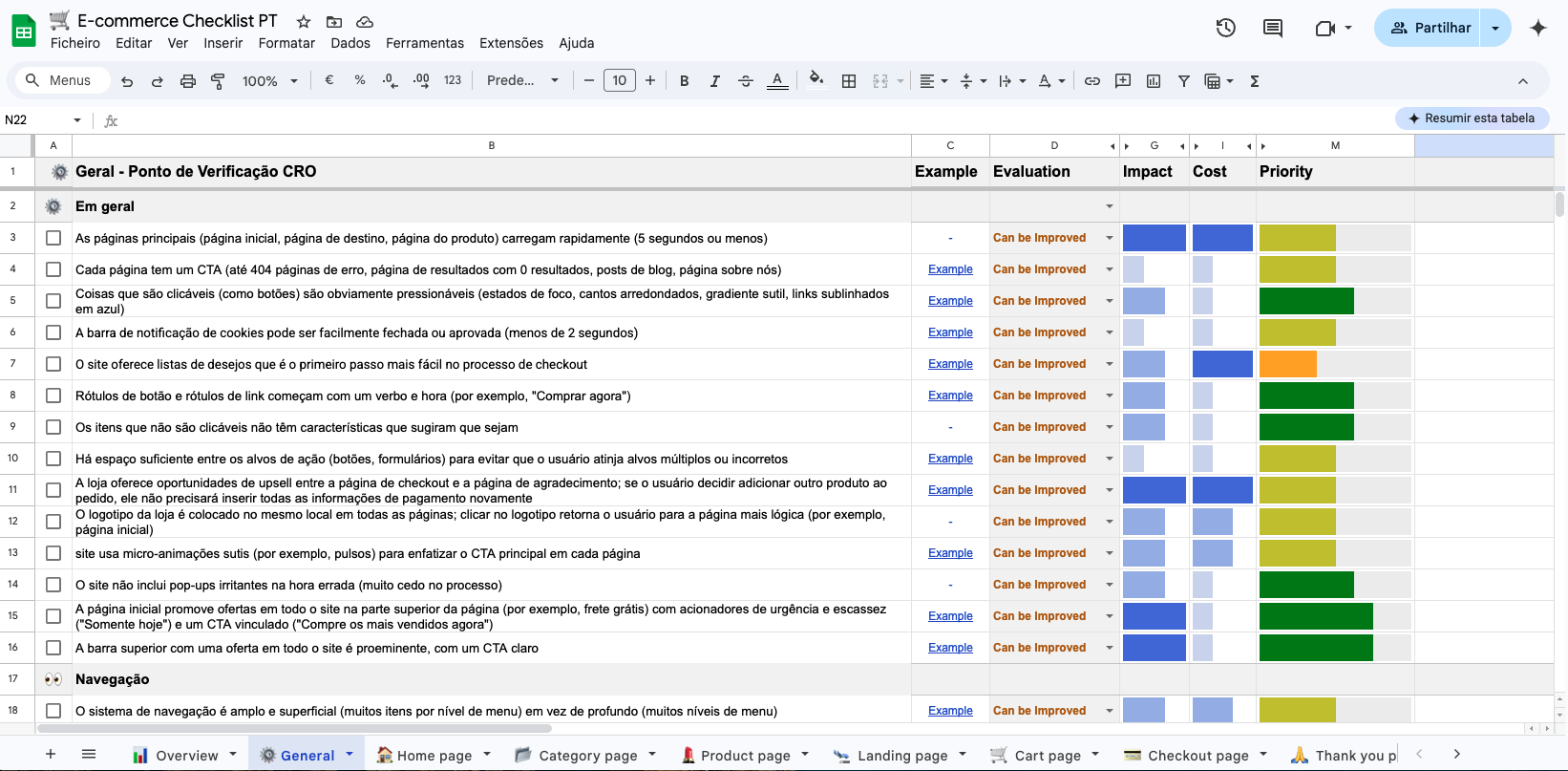Click the paint format roller icon
Image resolution: width=1568 pixels, height=771 pixels.
point(218,81)
